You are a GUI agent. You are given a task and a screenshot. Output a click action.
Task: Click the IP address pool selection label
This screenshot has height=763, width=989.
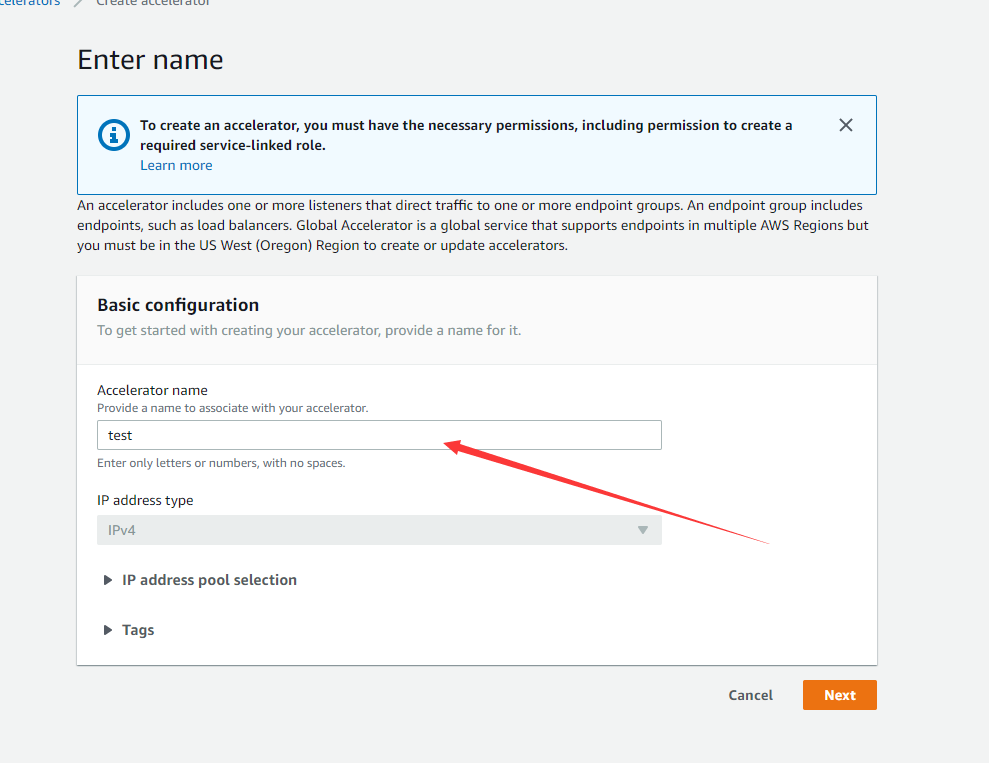[x=209, y=580]
